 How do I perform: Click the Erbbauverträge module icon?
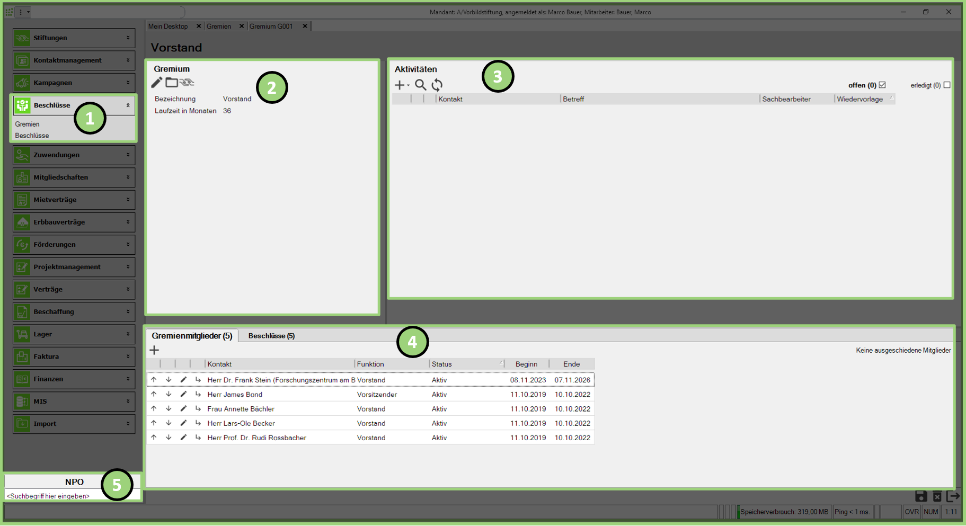(x=22, y=222)
